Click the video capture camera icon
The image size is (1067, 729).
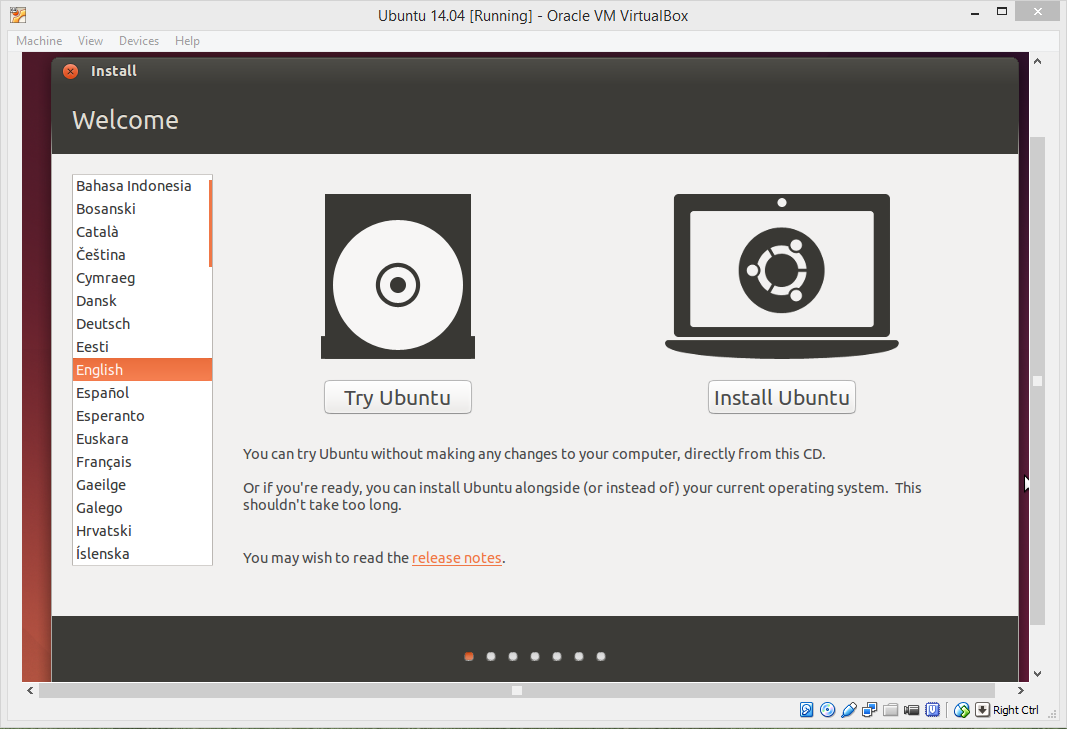point(912,710)
